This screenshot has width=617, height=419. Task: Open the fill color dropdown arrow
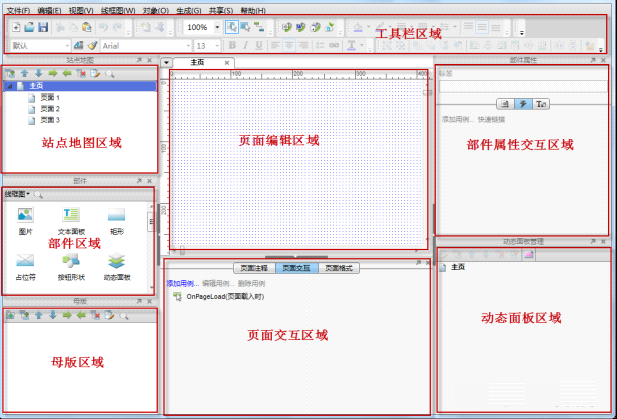tap(369, 27)
